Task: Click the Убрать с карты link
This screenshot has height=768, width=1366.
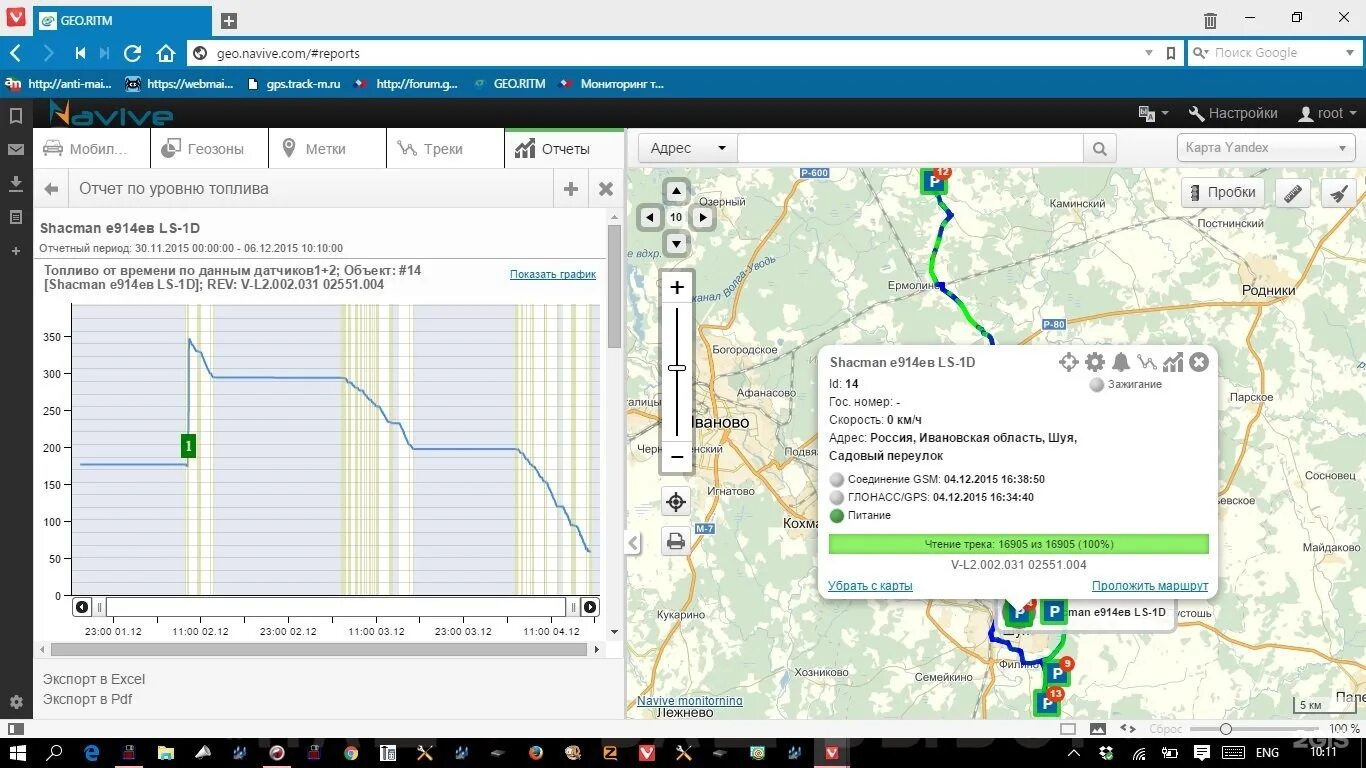Action: click(x=870, y=586)
